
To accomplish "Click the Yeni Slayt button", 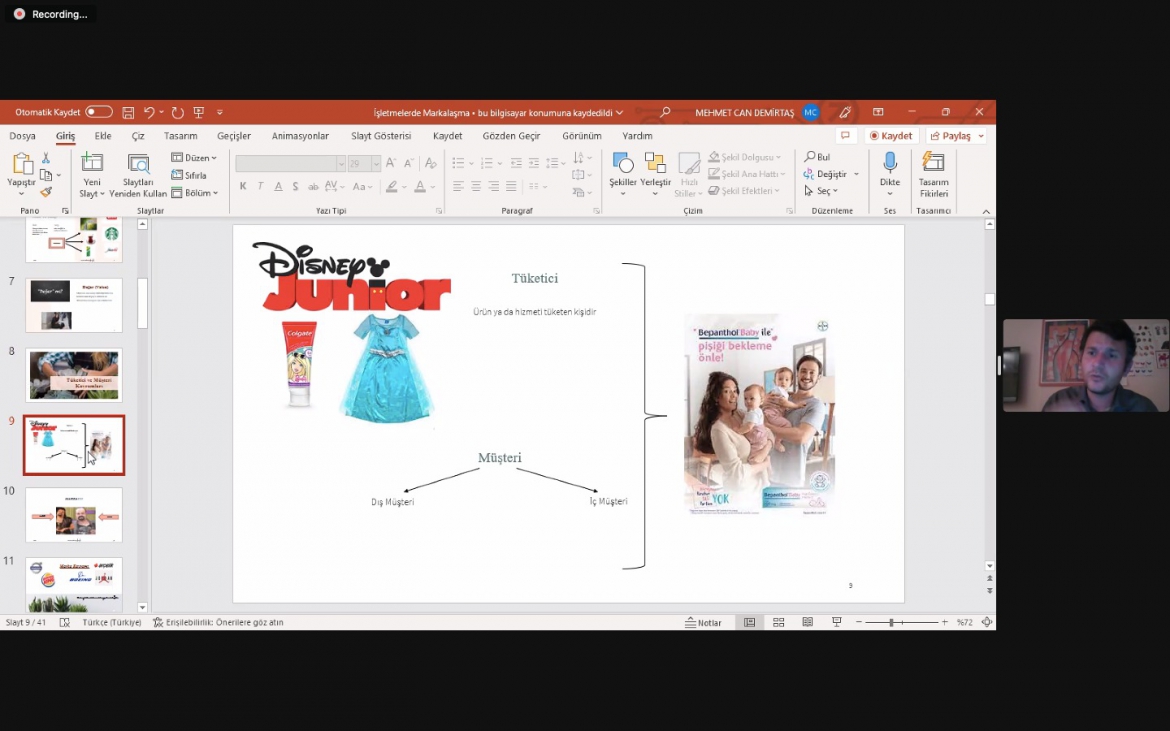I will click(x=92, y=175).
